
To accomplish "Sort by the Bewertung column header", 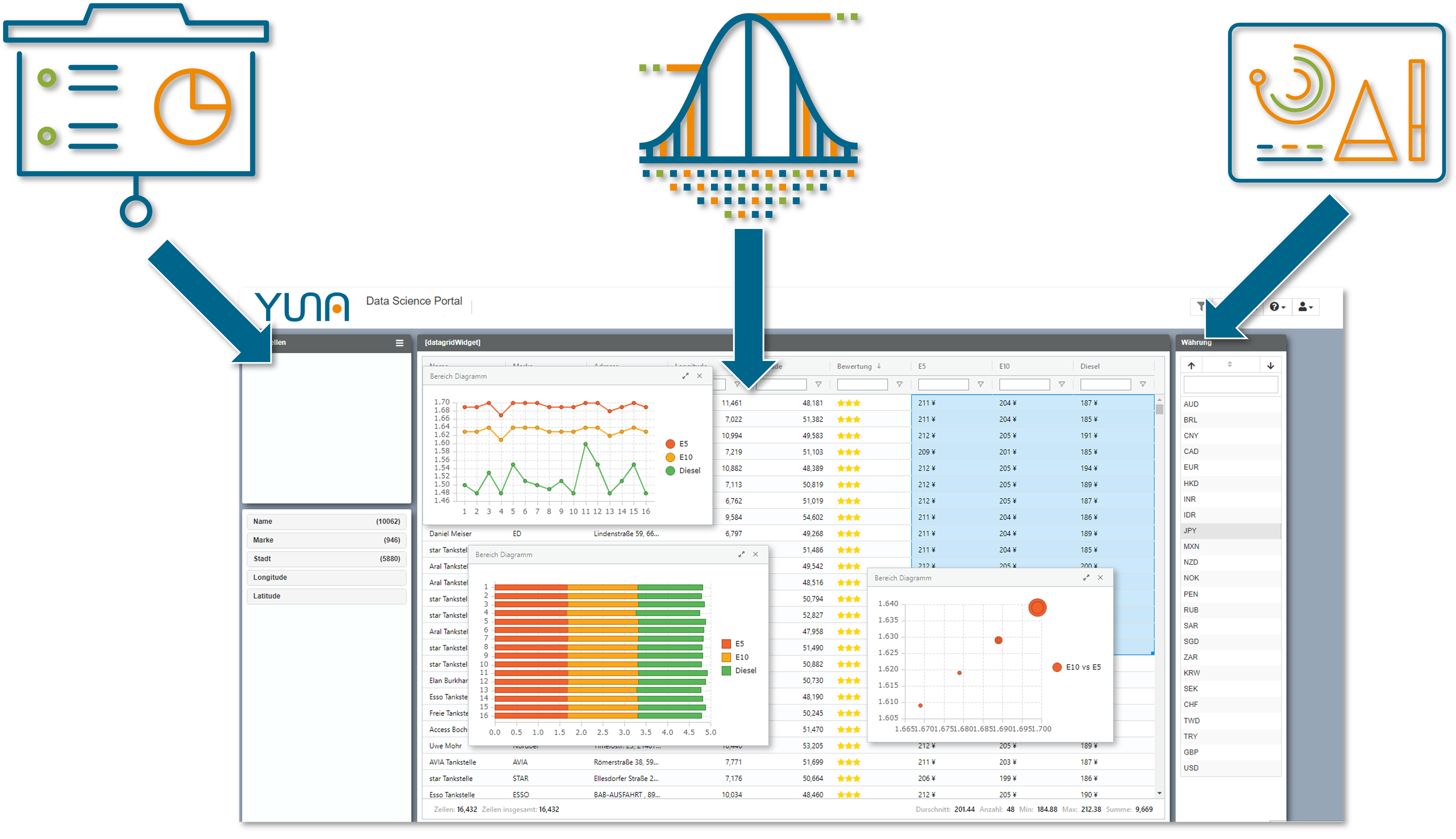I will [x=854, y=367].
